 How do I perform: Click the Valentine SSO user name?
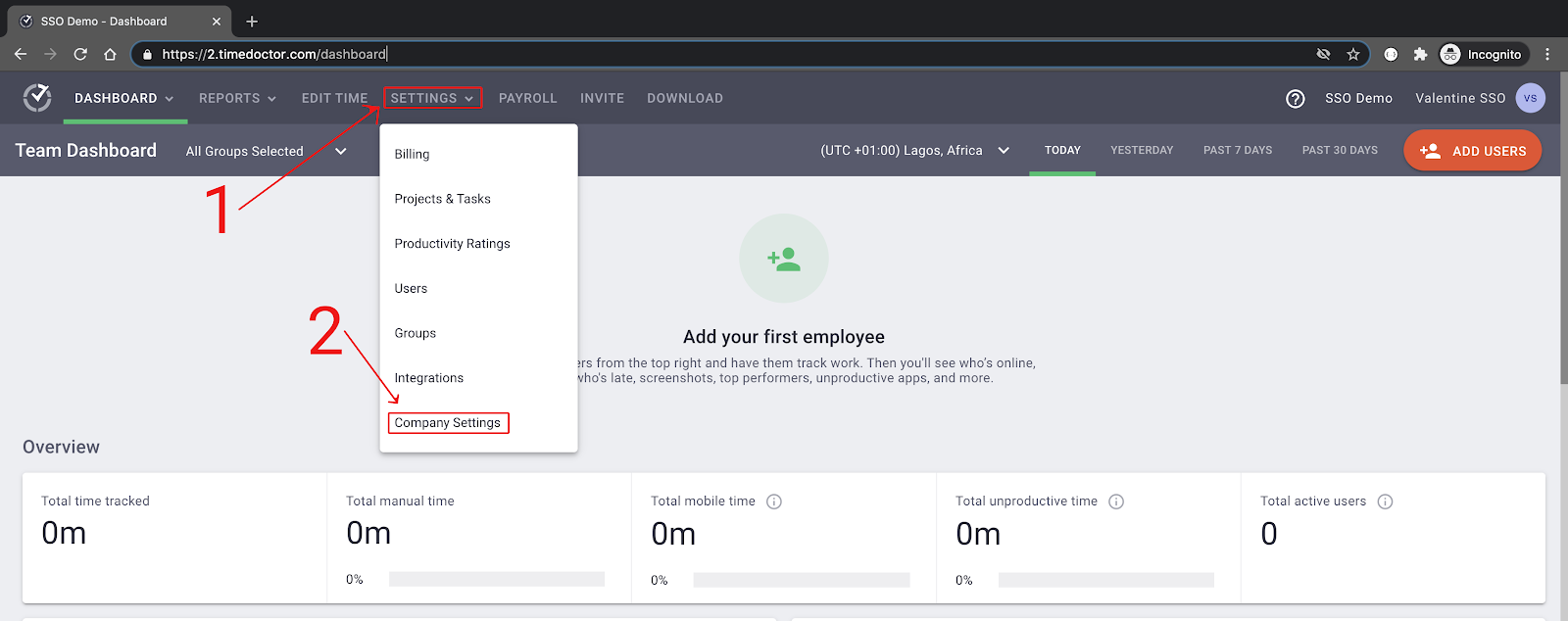point(1460,98)
